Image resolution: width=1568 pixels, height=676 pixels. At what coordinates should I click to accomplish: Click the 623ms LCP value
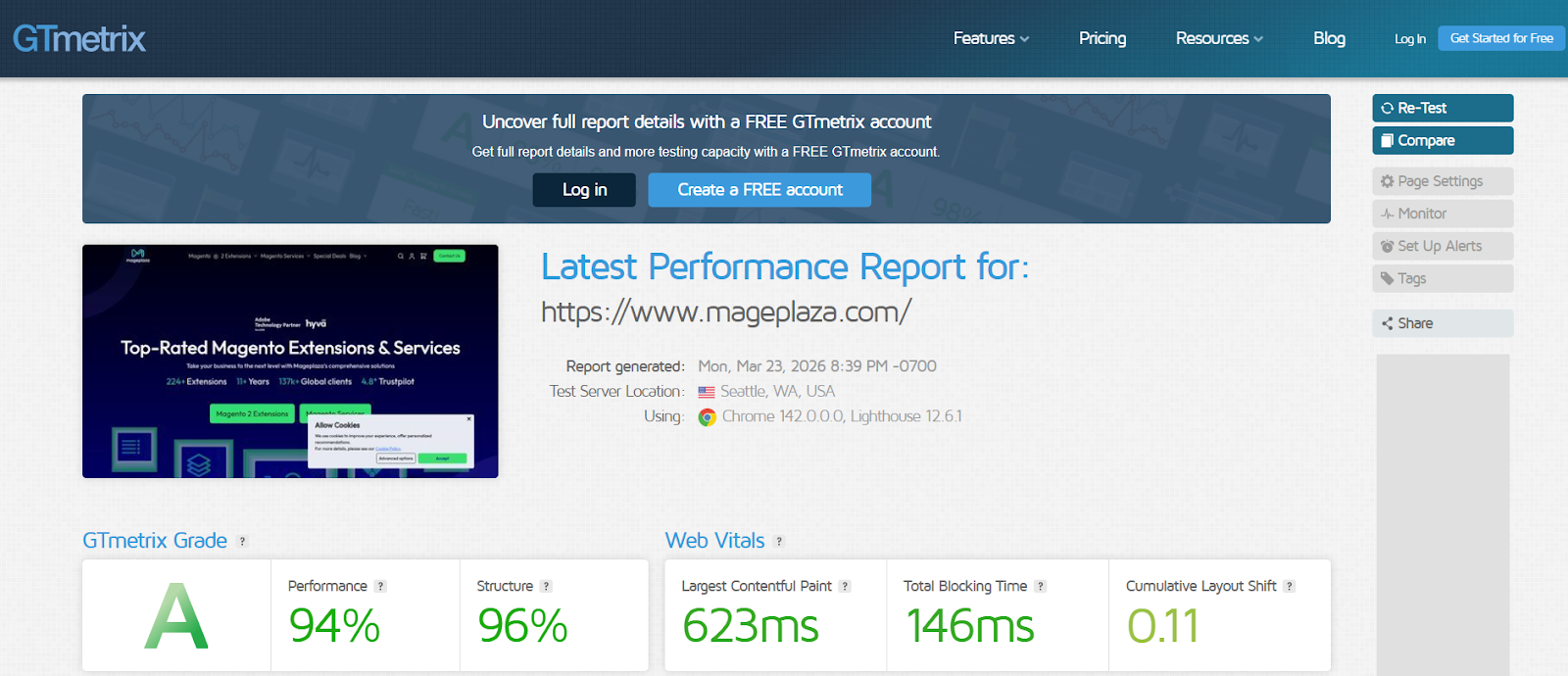coord(750,626)
